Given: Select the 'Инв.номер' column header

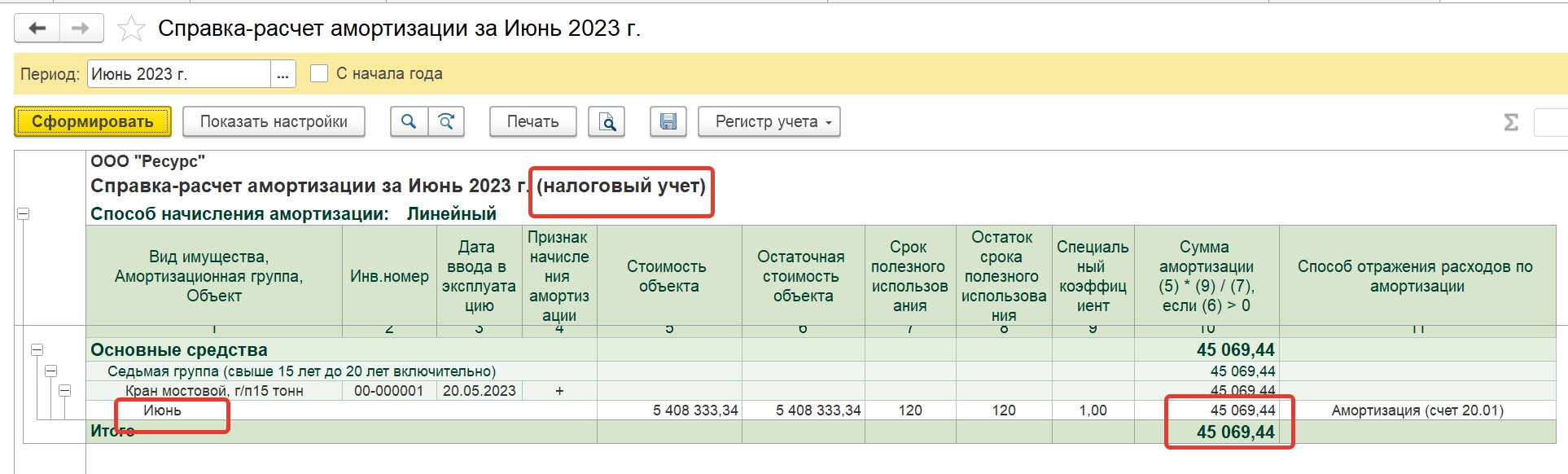Looking at the screenshot, I should pyautogui.click(x=389, y=276).
